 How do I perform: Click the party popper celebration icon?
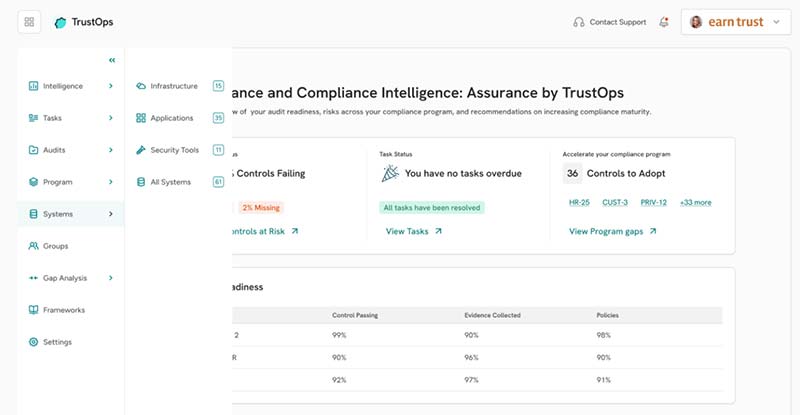pyautogui.click(x=390, y=174)
